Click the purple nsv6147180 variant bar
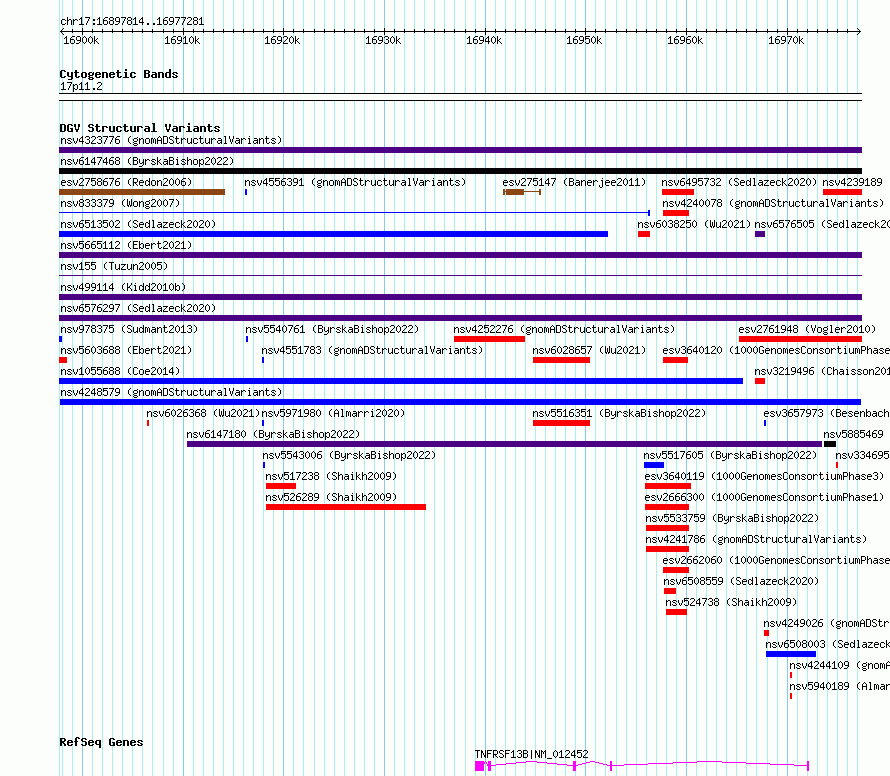 (x=505, y=444)
